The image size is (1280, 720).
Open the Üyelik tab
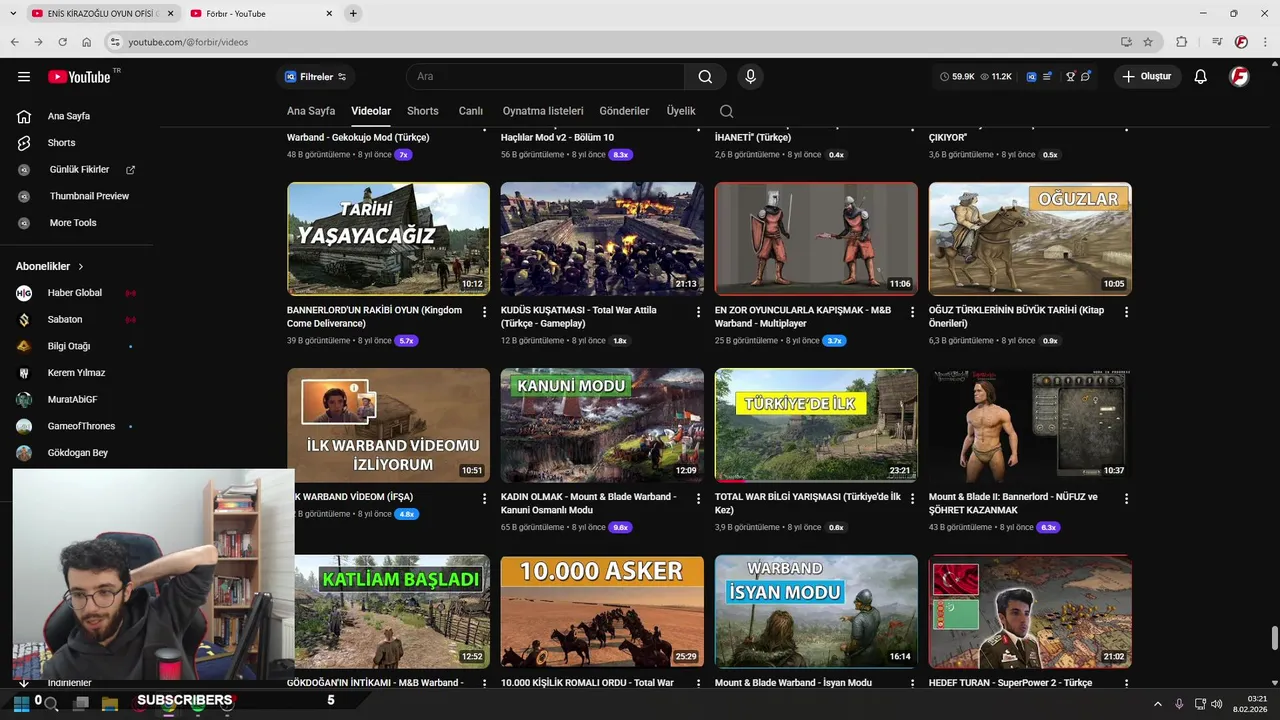click(681, 111)
